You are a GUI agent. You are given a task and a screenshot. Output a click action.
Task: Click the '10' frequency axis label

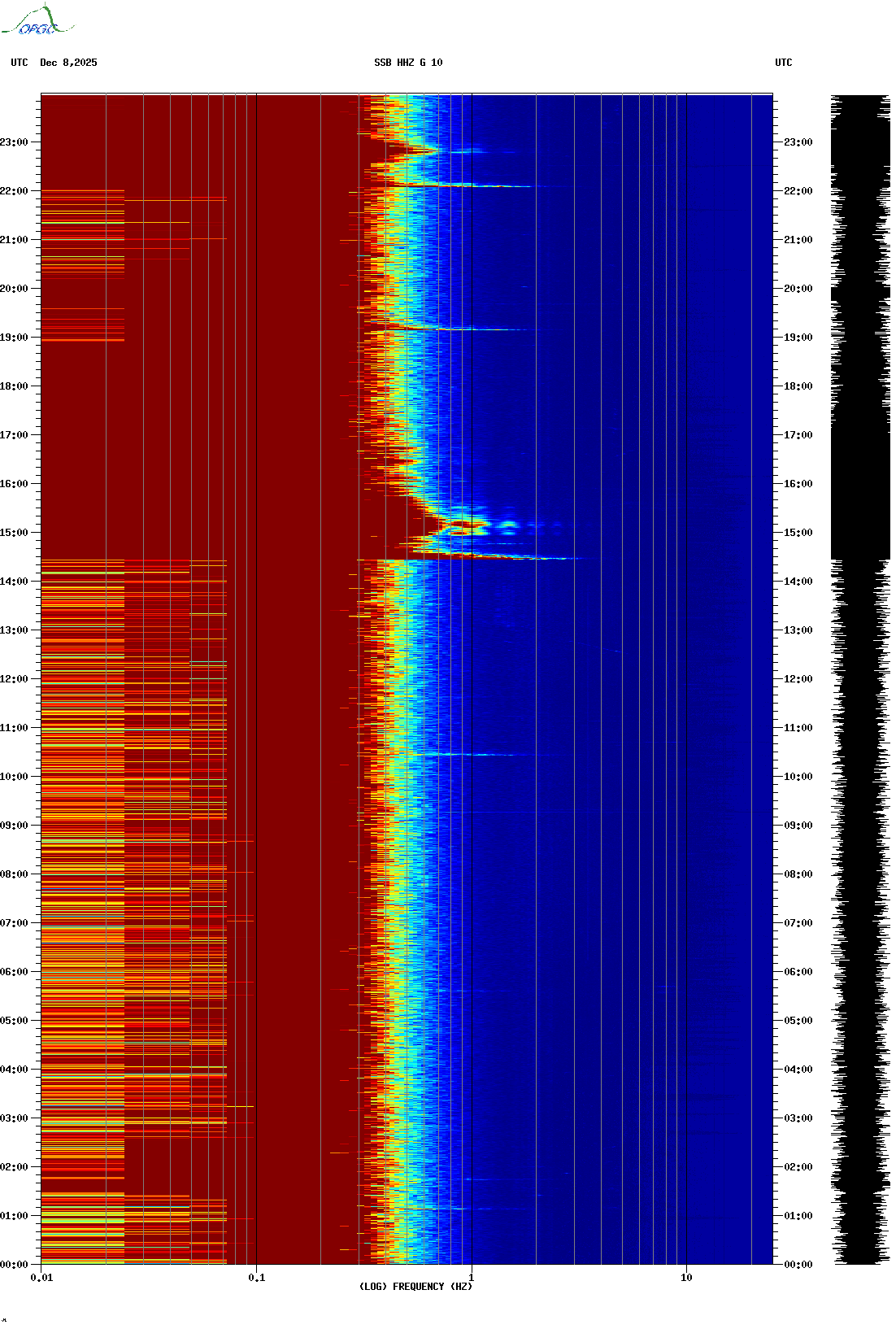pyautogui.click(x=686, y=1278)
